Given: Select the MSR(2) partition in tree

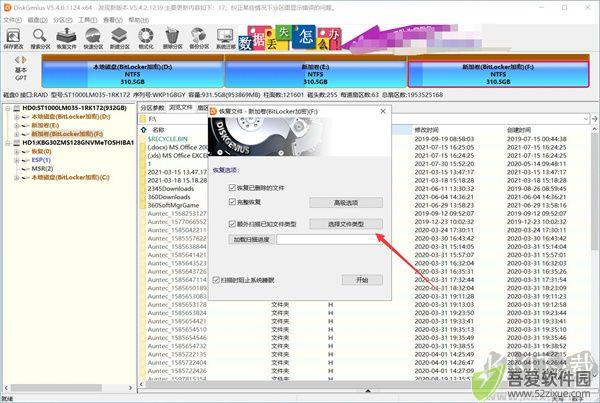Looking at the screenshot, I should (x=42, y=169).
